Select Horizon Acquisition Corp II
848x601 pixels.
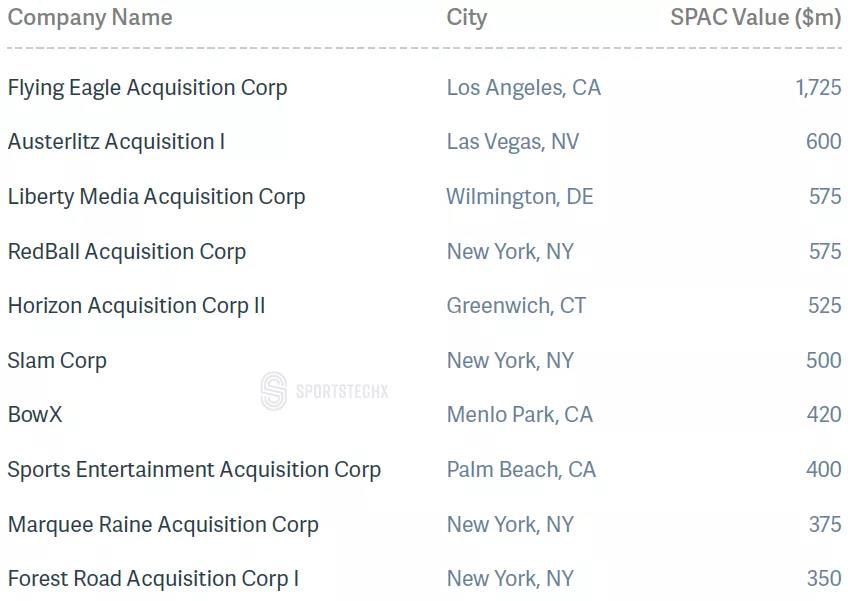point(136,306)
